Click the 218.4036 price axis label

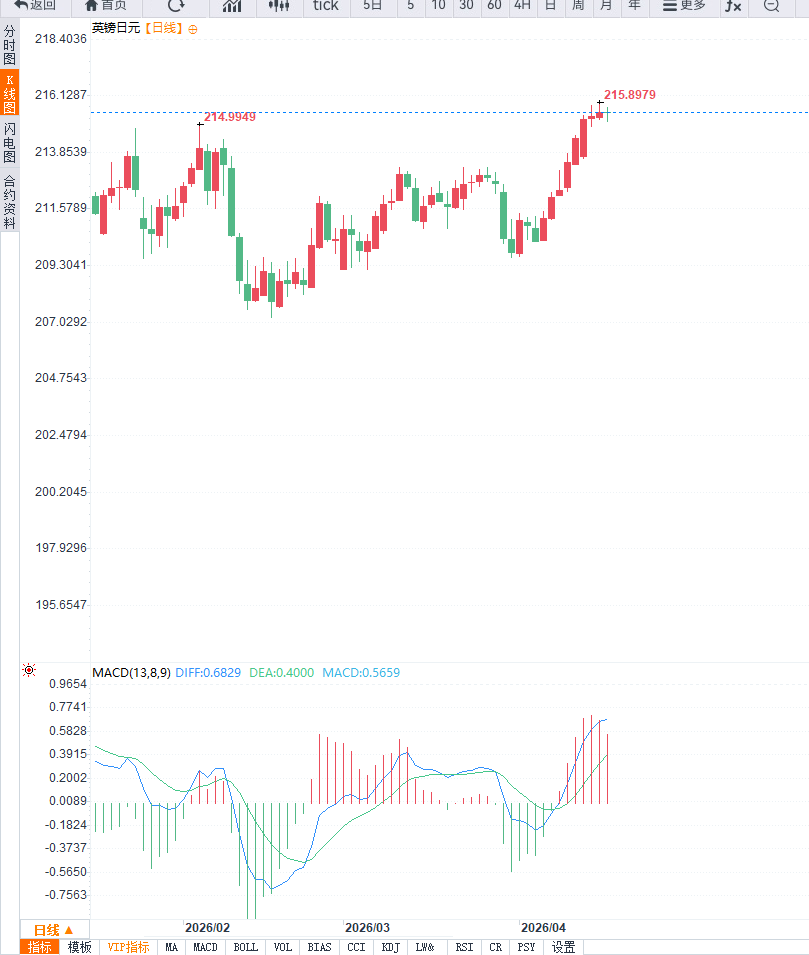click(61, 39)
